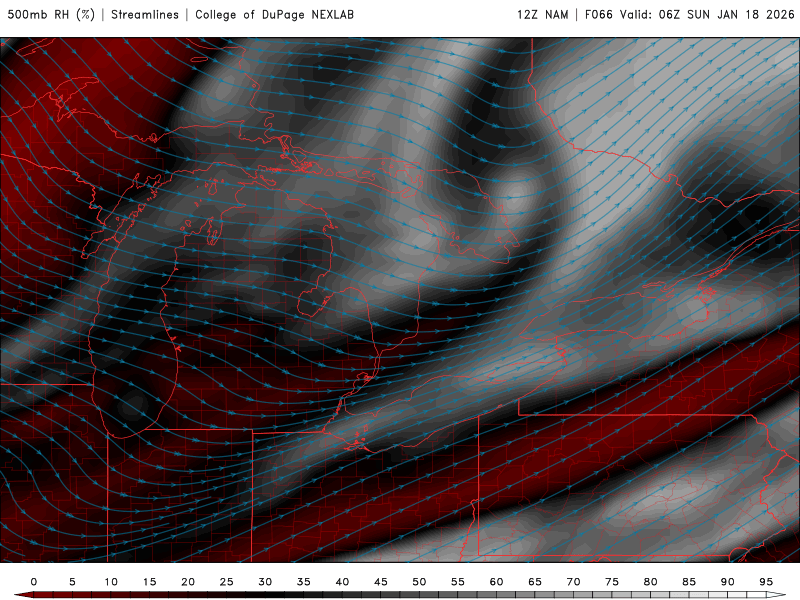Viewport: 800px width, 600px height.
Task: Click the "10" colorbar label
Action: pyautogui.click(x=111, y=582)
